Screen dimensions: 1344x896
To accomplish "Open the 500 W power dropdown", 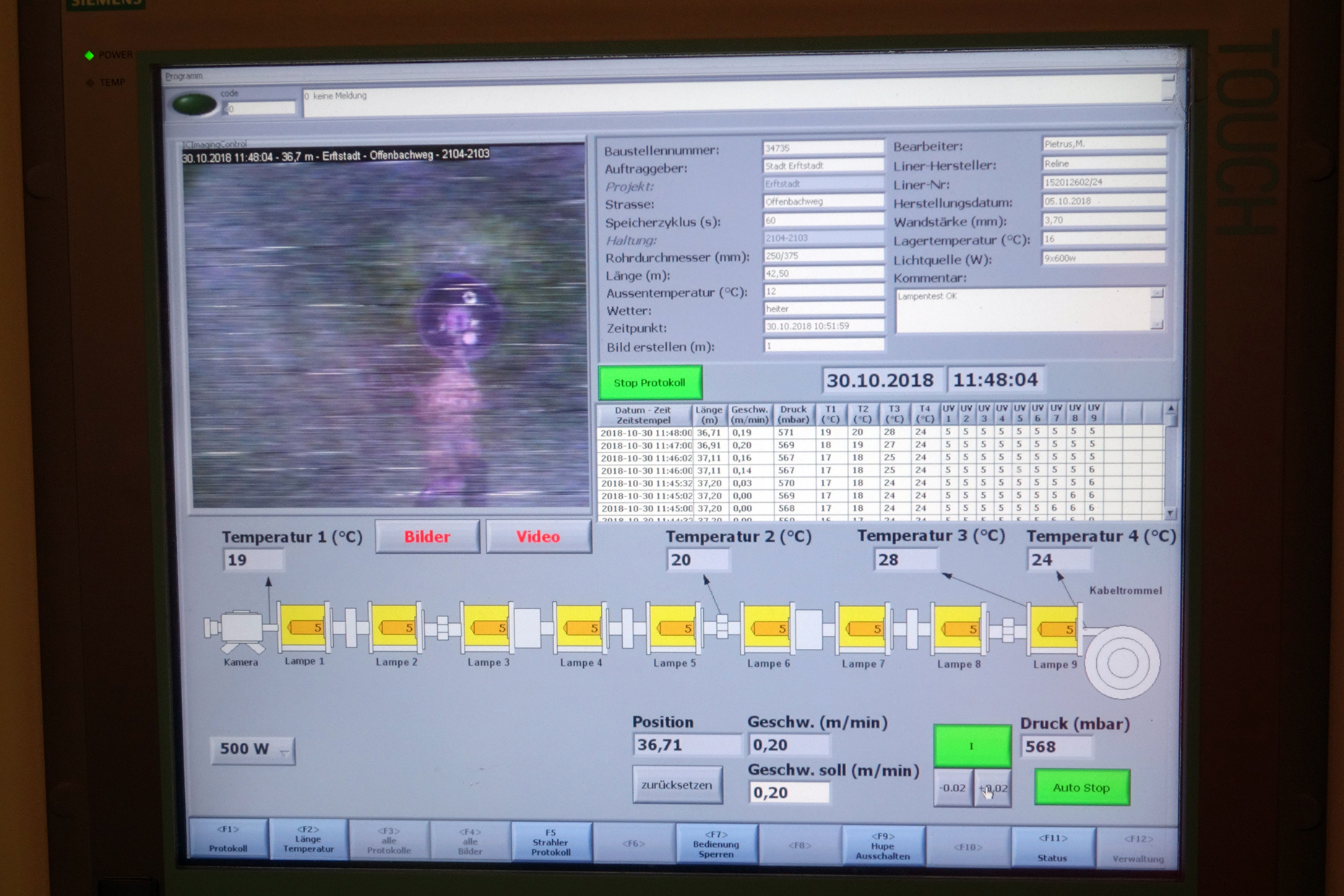I will click(x=252, y=749).
